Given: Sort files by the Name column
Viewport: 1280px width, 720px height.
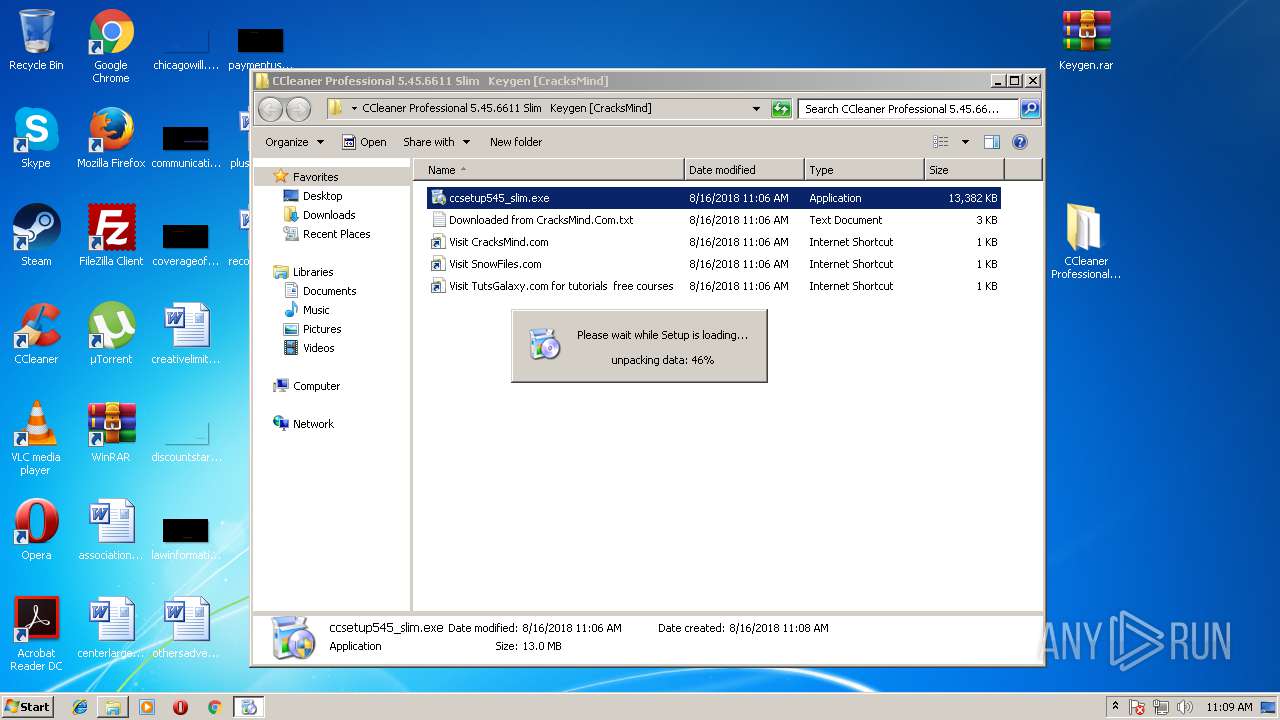Looking at the screenshot, I should [x=549, y=170].
